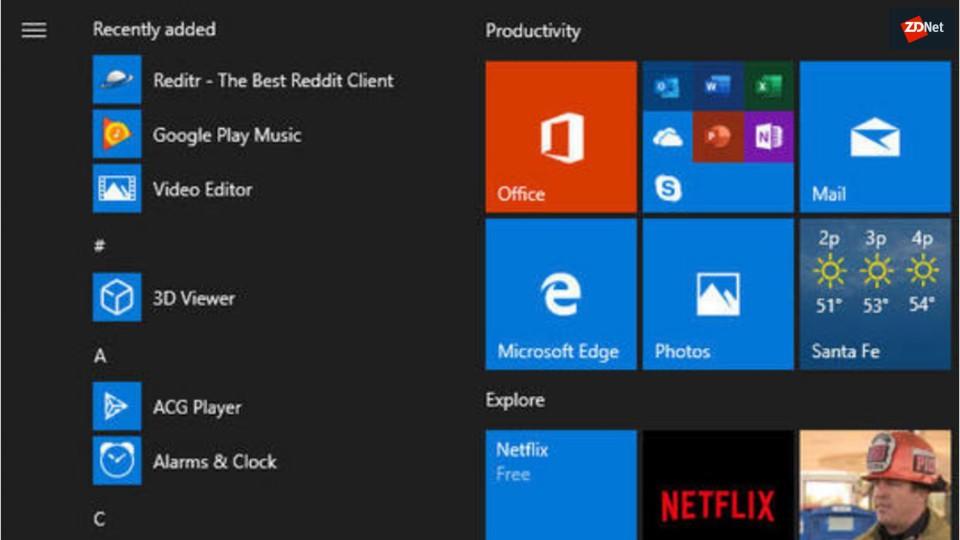Viewport: 960px width, 540px height.
Task: Click the 'Explore' group title
Action: pos(515,400)
